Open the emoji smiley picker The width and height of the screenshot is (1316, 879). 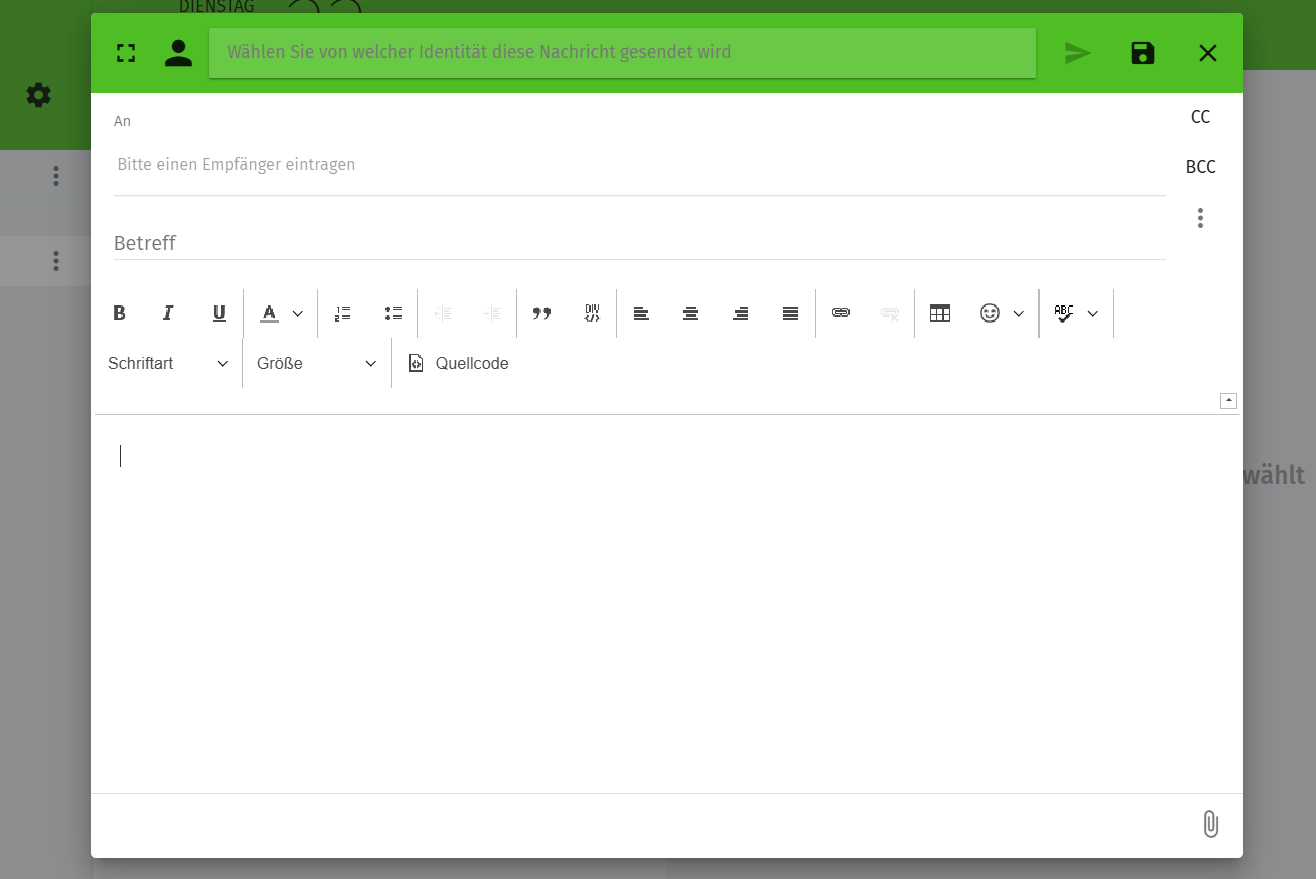[x=990, y=313]
